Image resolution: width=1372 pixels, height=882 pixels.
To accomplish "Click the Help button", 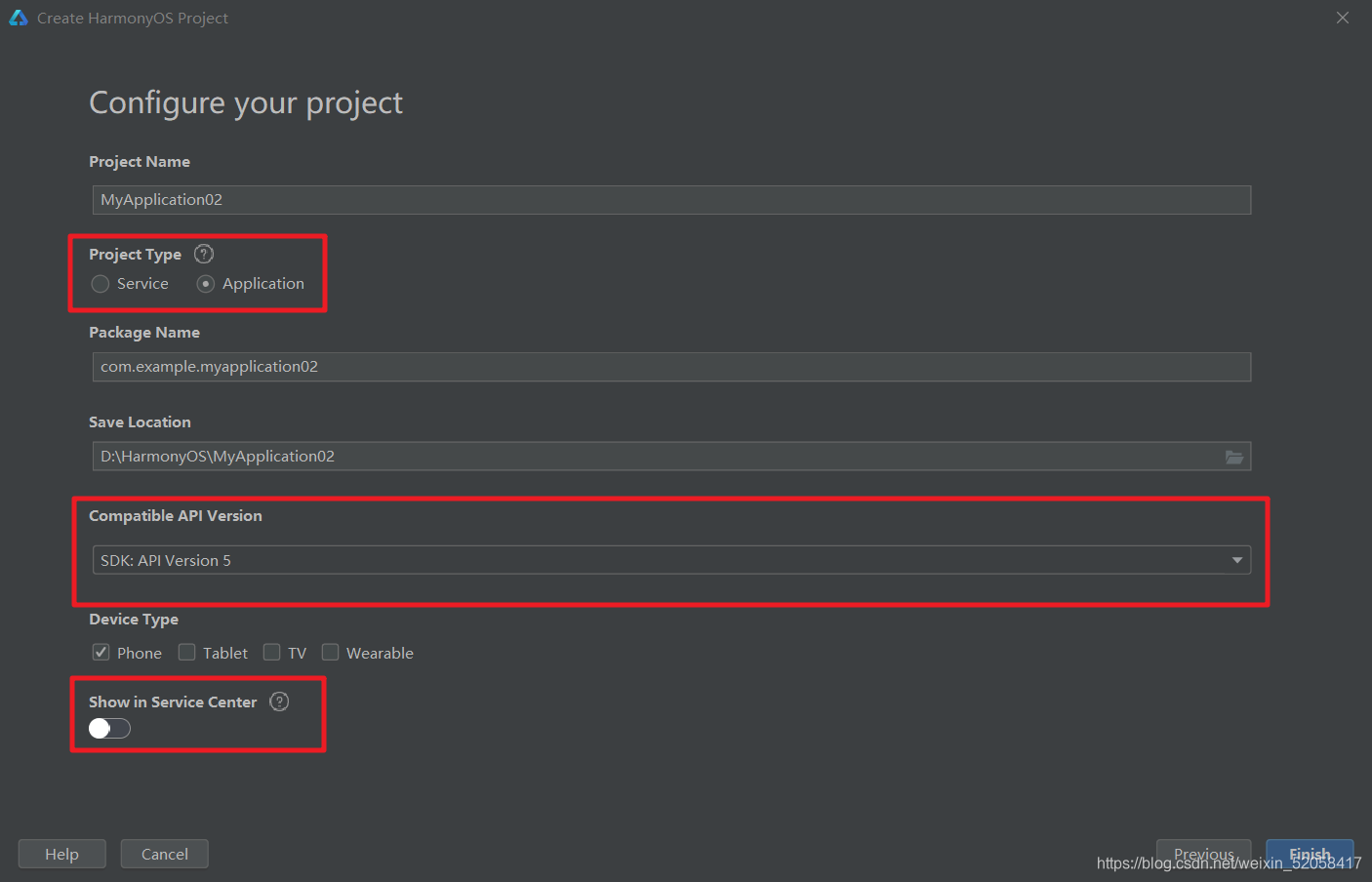I will point(62,854).
